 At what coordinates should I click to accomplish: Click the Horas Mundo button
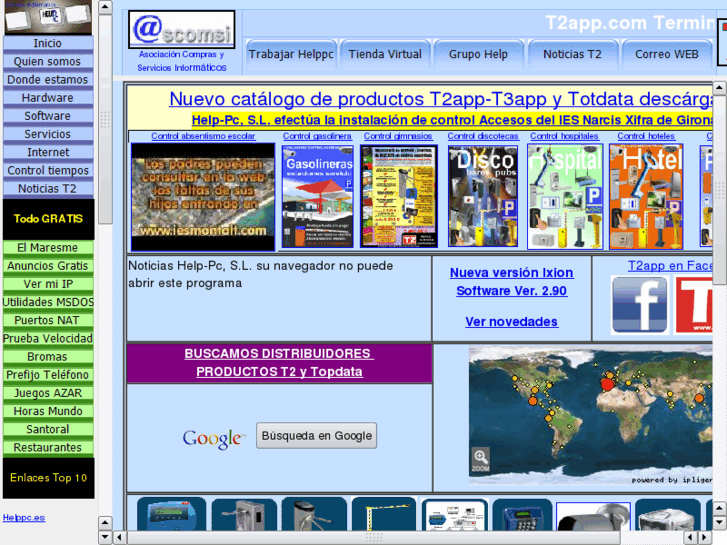click(x=48, y=411)
